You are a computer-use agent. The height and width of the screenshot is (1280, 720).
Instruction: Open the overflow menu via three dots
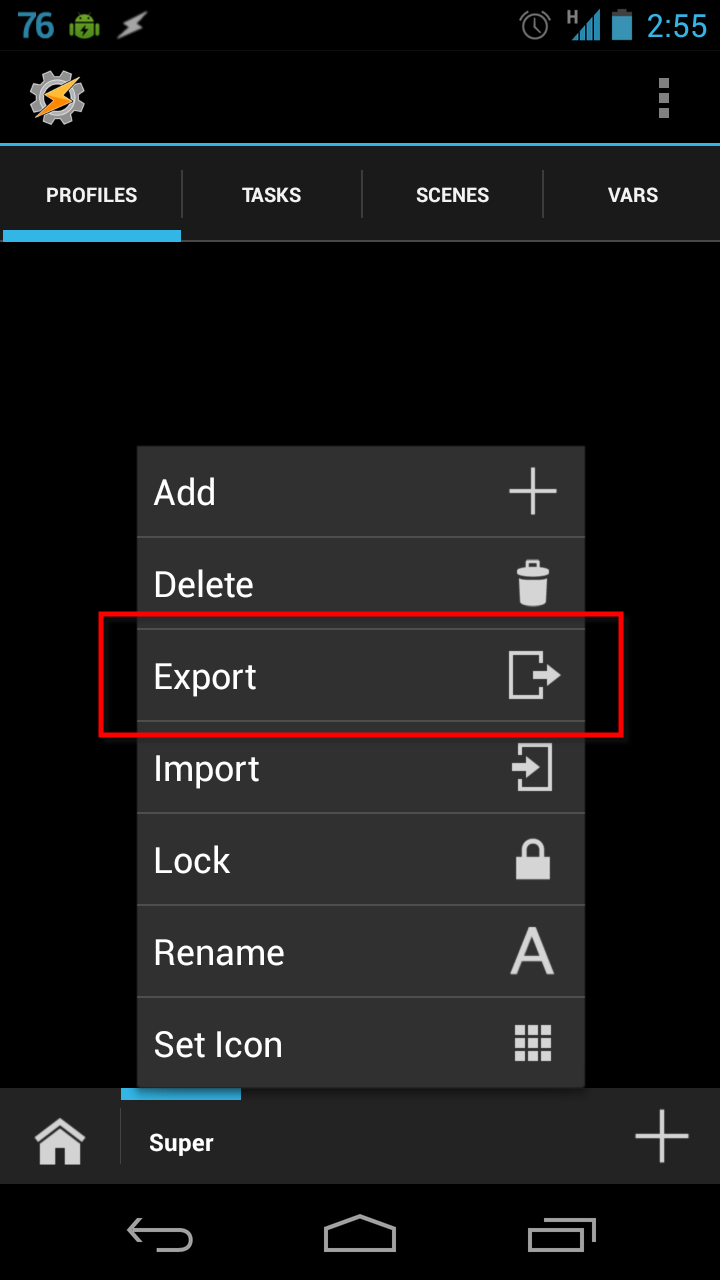point(663,97)
